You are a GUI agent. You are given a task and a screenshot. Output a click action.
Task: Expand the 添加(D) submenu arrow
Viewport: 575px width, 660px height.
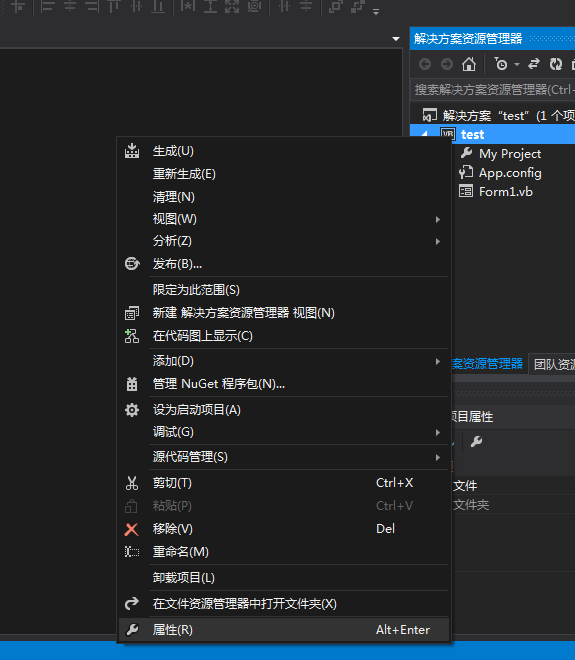click(x=438, y=362)
